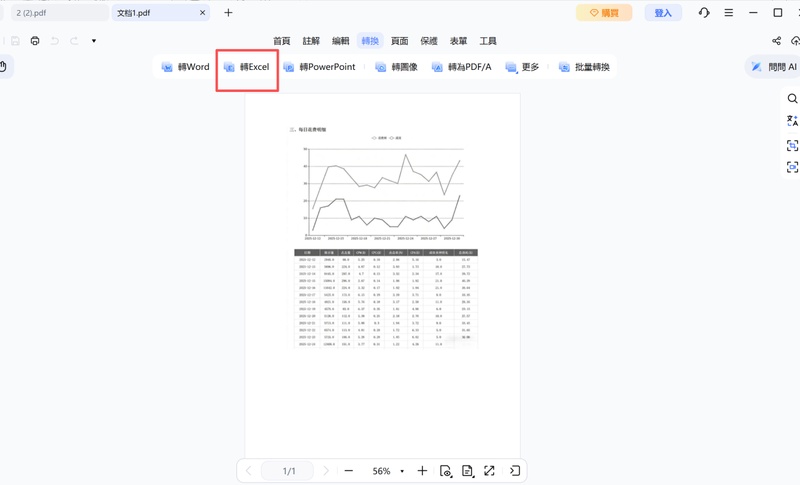Open the 頁面 menu tab

399,41
